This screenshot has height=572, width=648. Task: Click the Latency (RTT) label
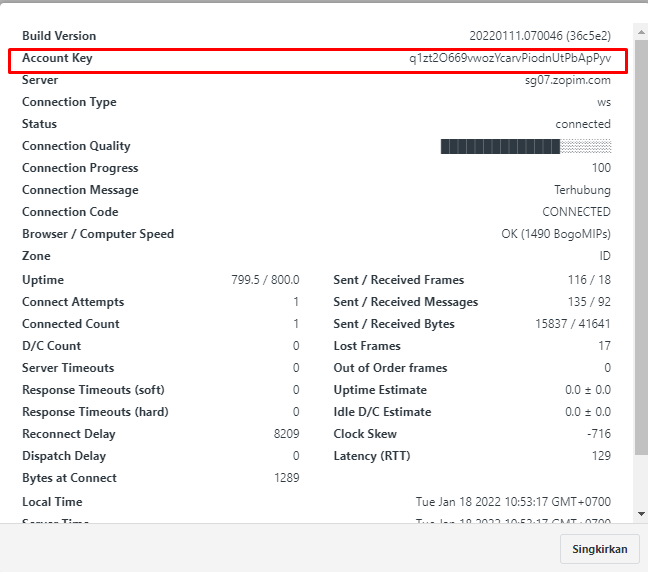pos(372,456)
